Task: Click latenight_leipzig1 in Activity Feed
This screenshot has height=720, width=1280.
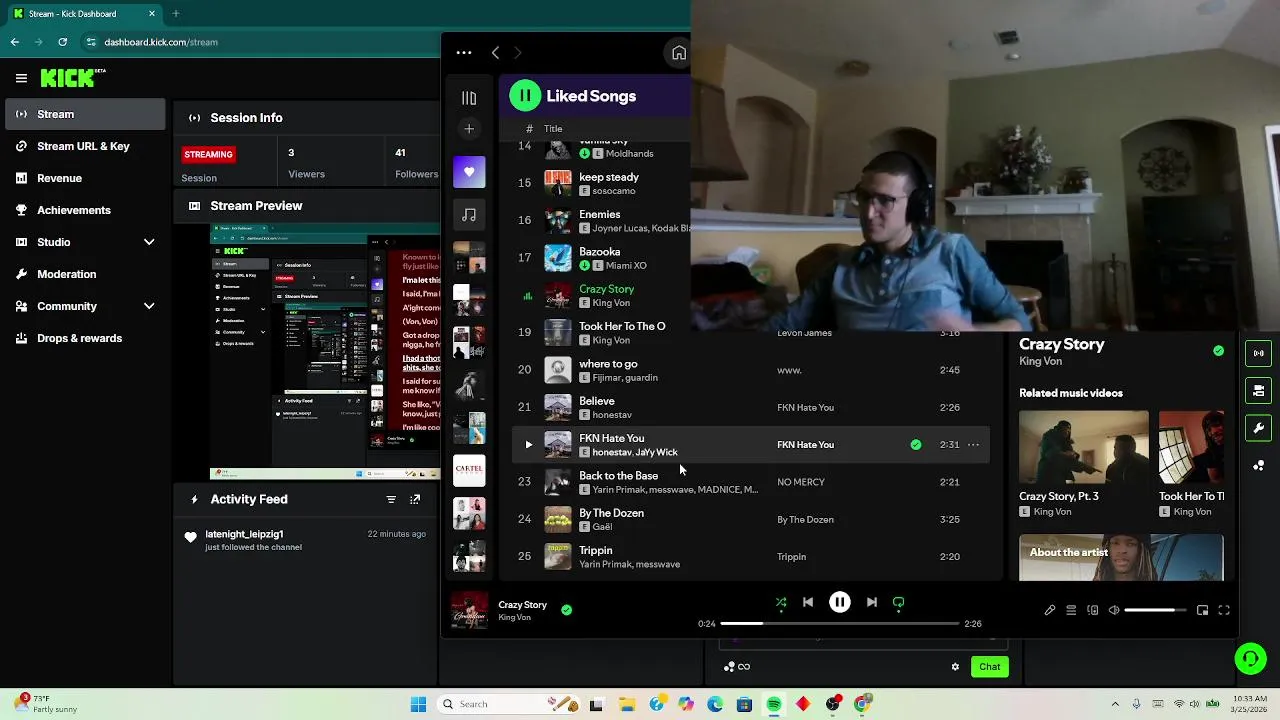Action: click(244, 534)
